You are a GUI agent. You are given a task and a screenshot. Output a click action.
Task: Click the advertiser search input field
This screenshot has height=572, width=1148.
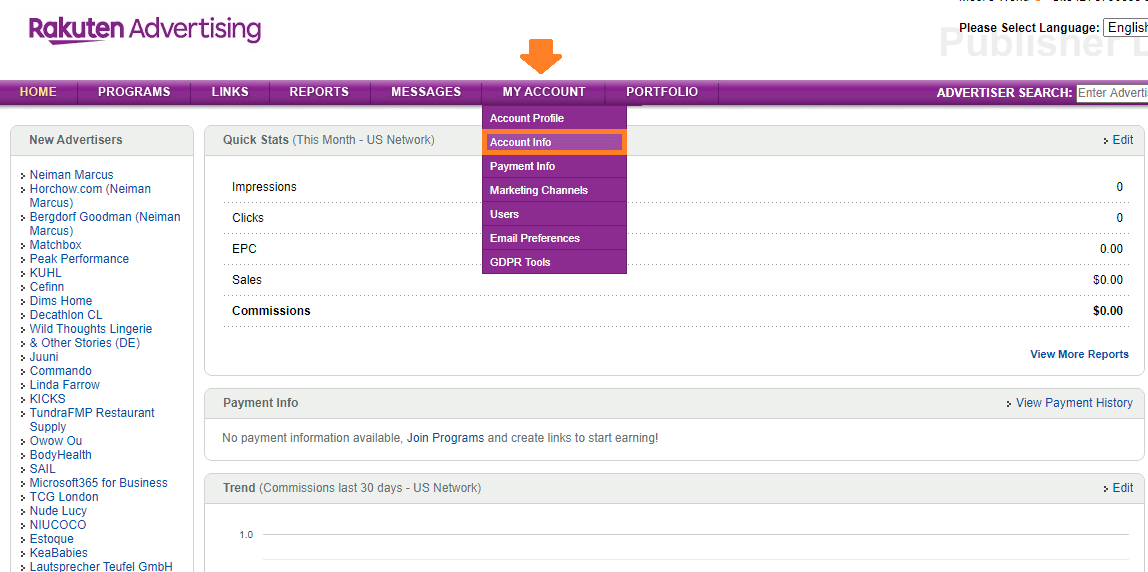1112,93
